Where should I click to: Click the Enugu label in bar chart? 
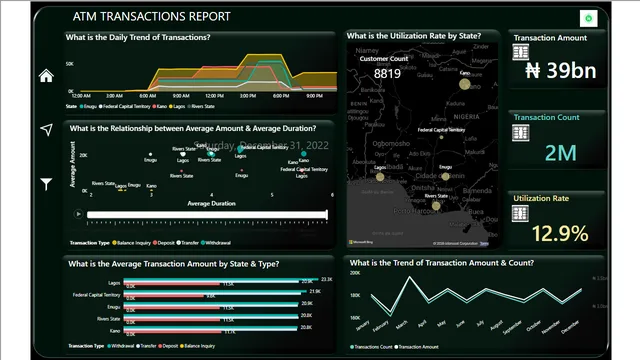pyautogui.click(x=113, y=307)
